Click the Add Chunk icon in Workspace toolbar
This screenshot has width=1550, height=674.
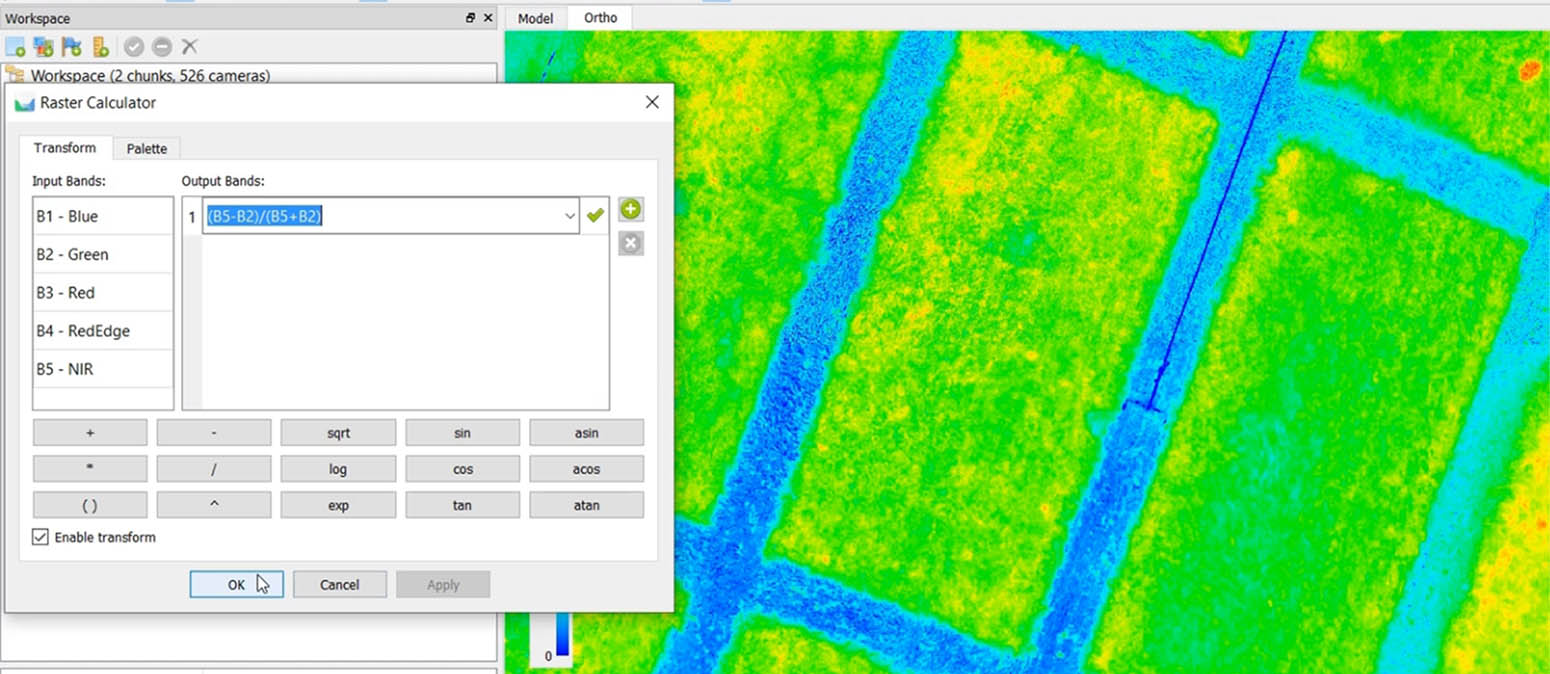(15, 47)
